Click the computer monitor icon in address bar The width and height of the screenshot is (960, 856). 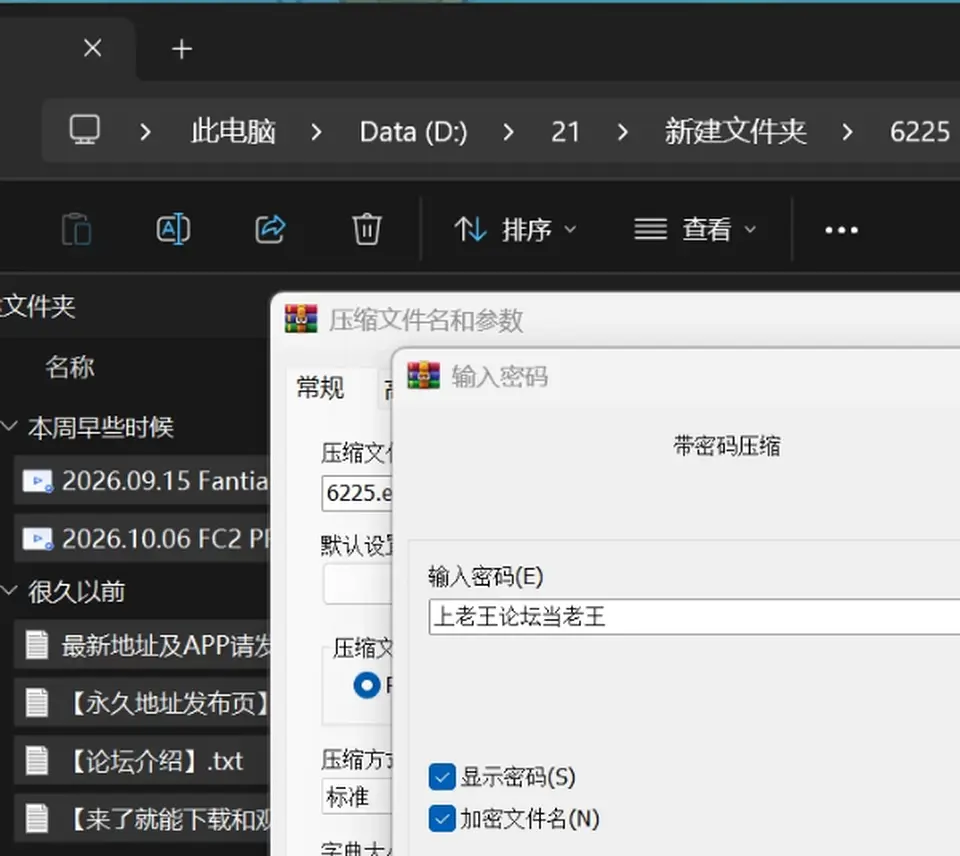pos(84,130)
